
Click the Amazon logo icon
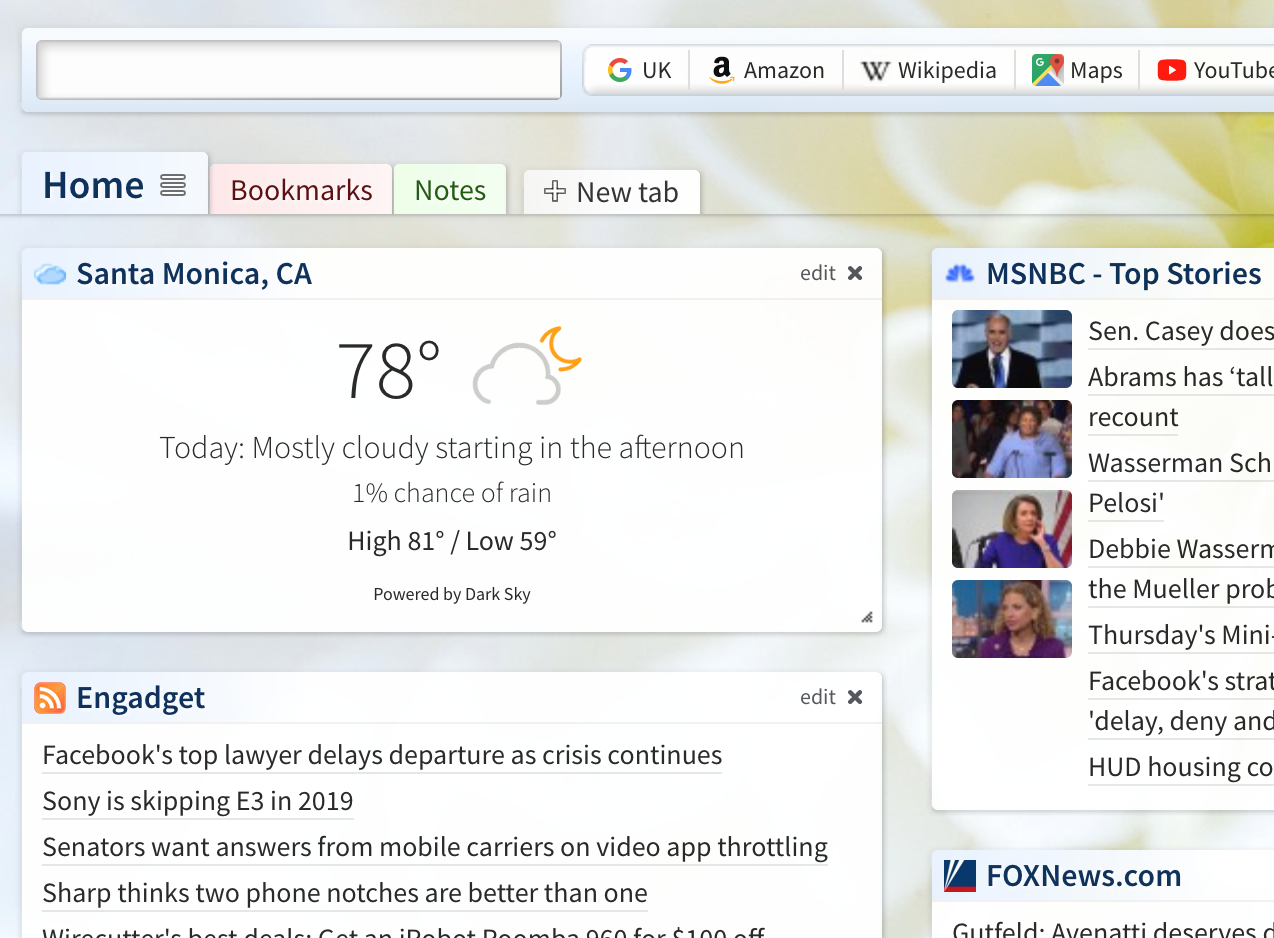721,70
